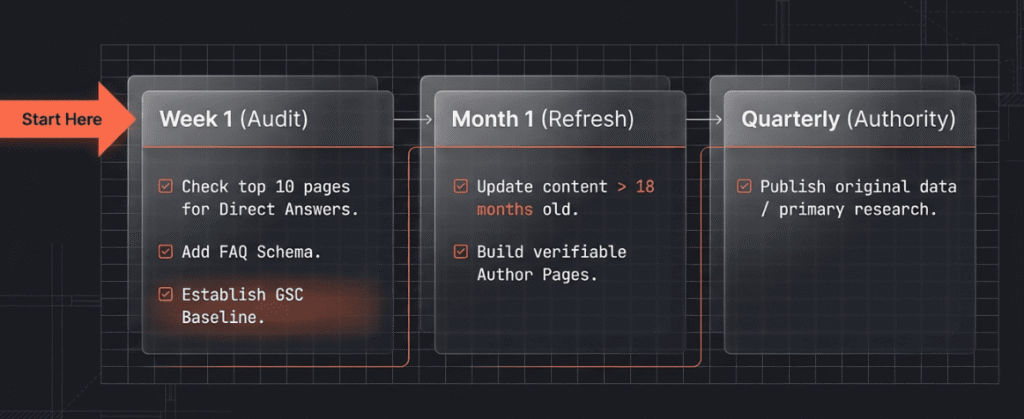
Task: Click arrow between Week 1 and Month 1
Action: click(x=412, y=119)
